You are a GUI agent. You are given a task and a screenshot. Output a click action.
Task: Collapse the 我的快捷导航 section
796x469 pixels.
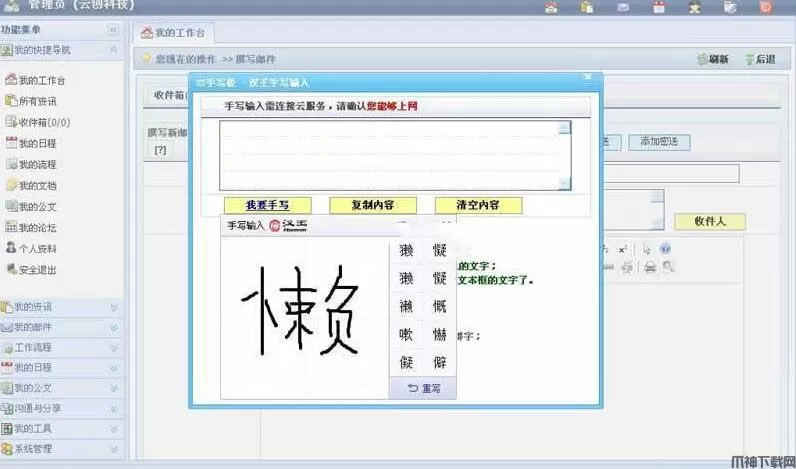[x=114, y=50]
